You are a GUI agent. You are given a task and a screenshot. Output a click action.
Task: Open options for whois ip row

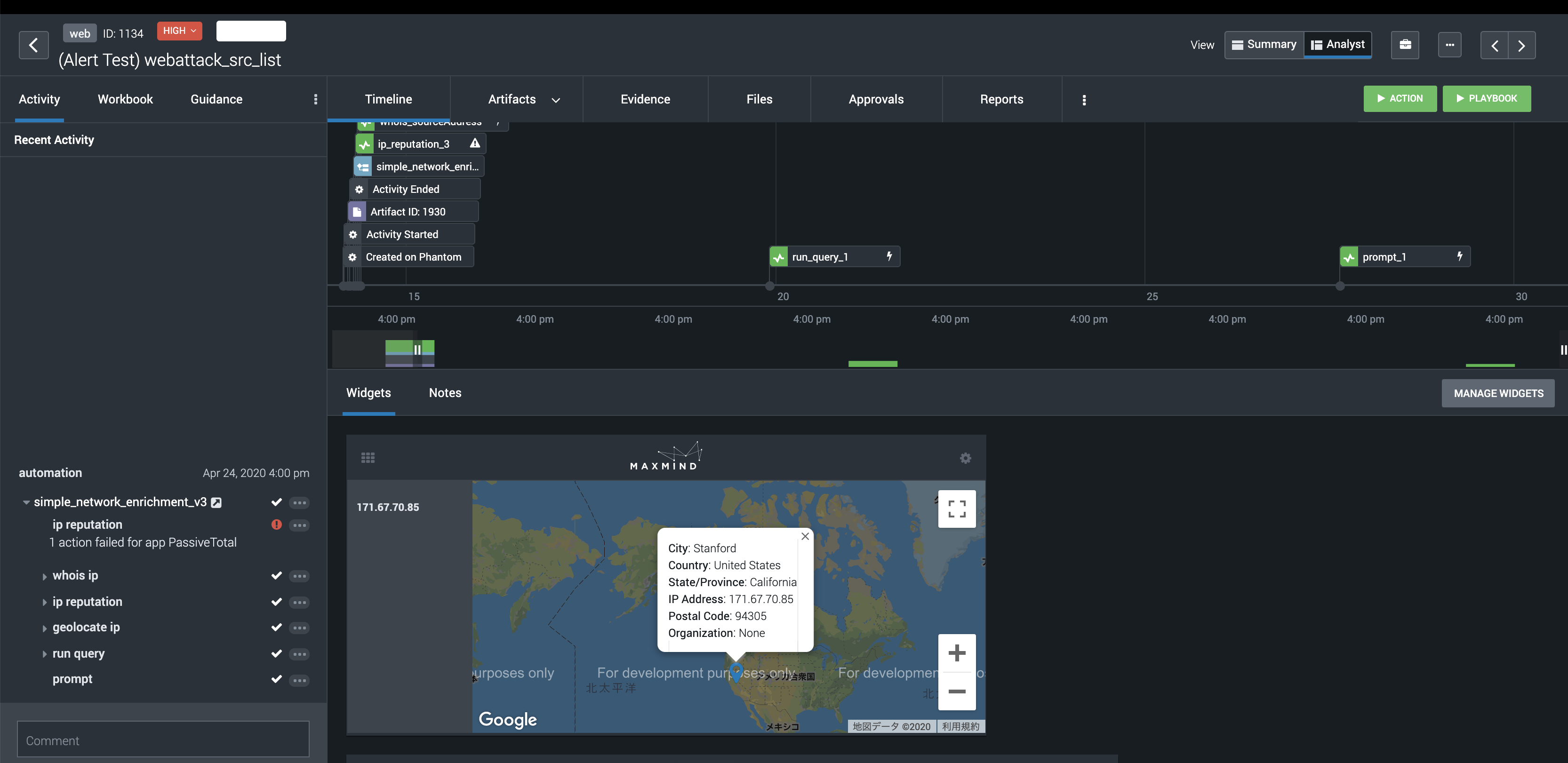[299, 576]
